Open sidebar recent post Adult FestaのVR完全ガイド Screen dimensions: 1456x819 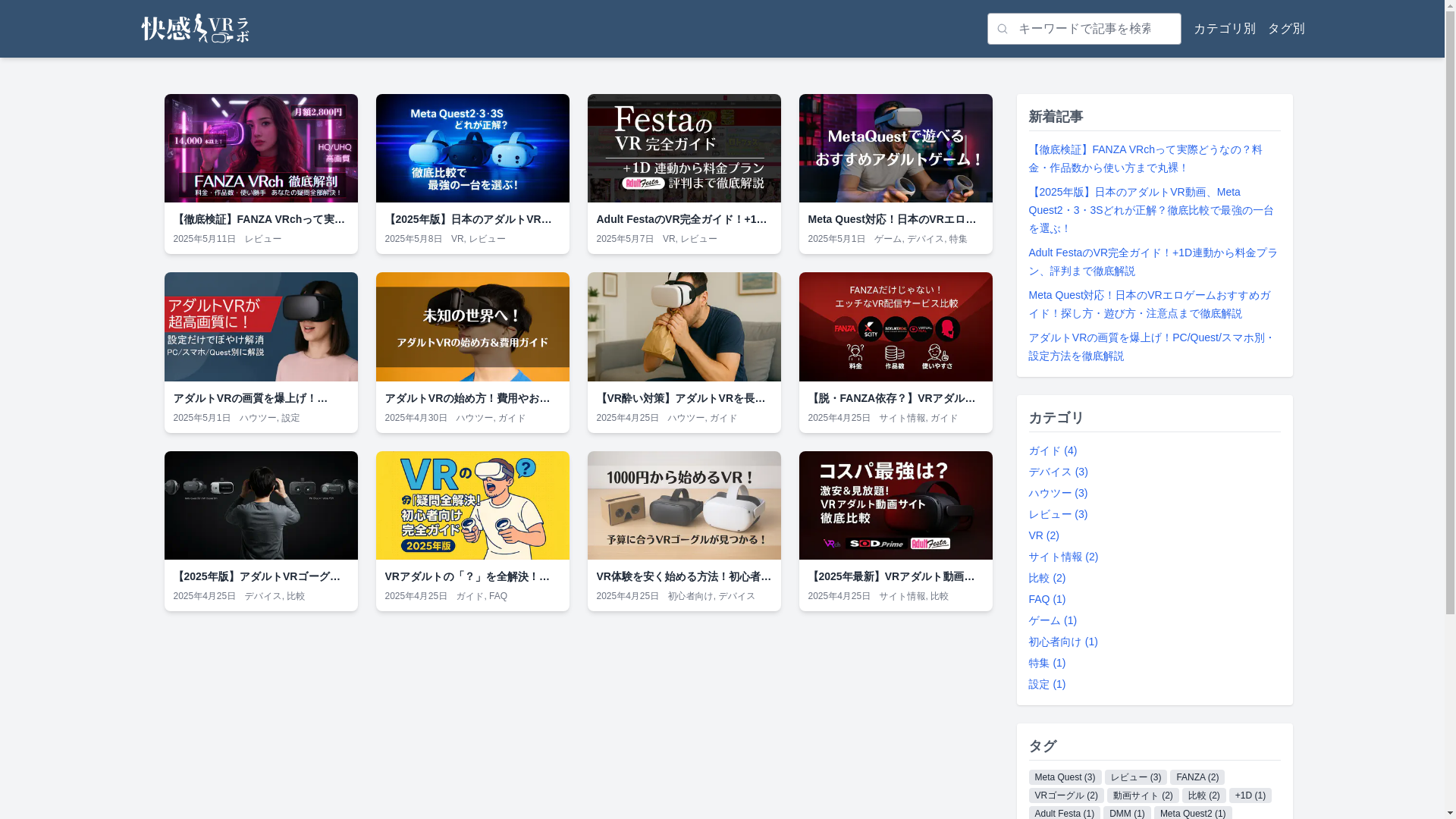[x=1153, y=262]
